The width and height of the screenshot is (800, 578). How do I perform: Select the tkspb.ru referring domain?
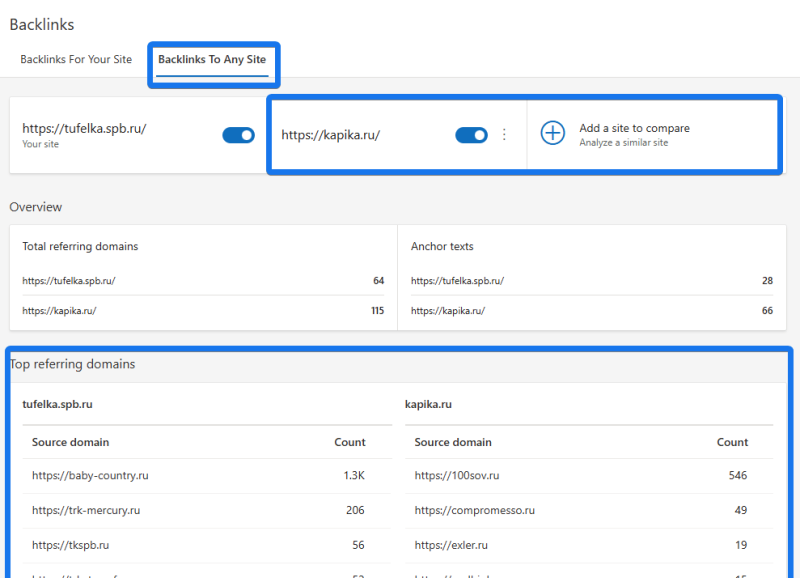pos(70,545)
